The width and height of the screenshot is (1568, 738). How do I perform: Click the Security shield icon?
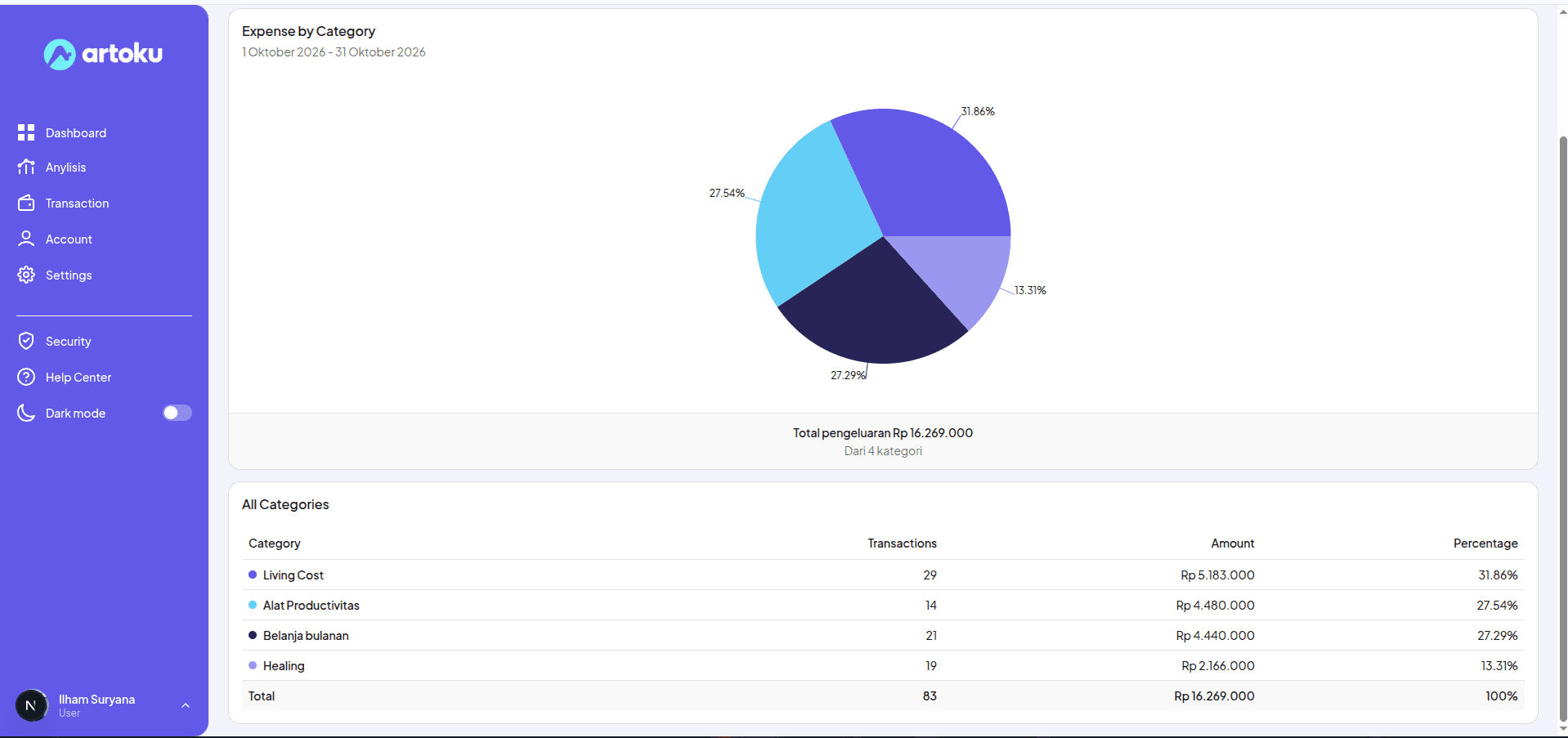(x=26, y=341)
